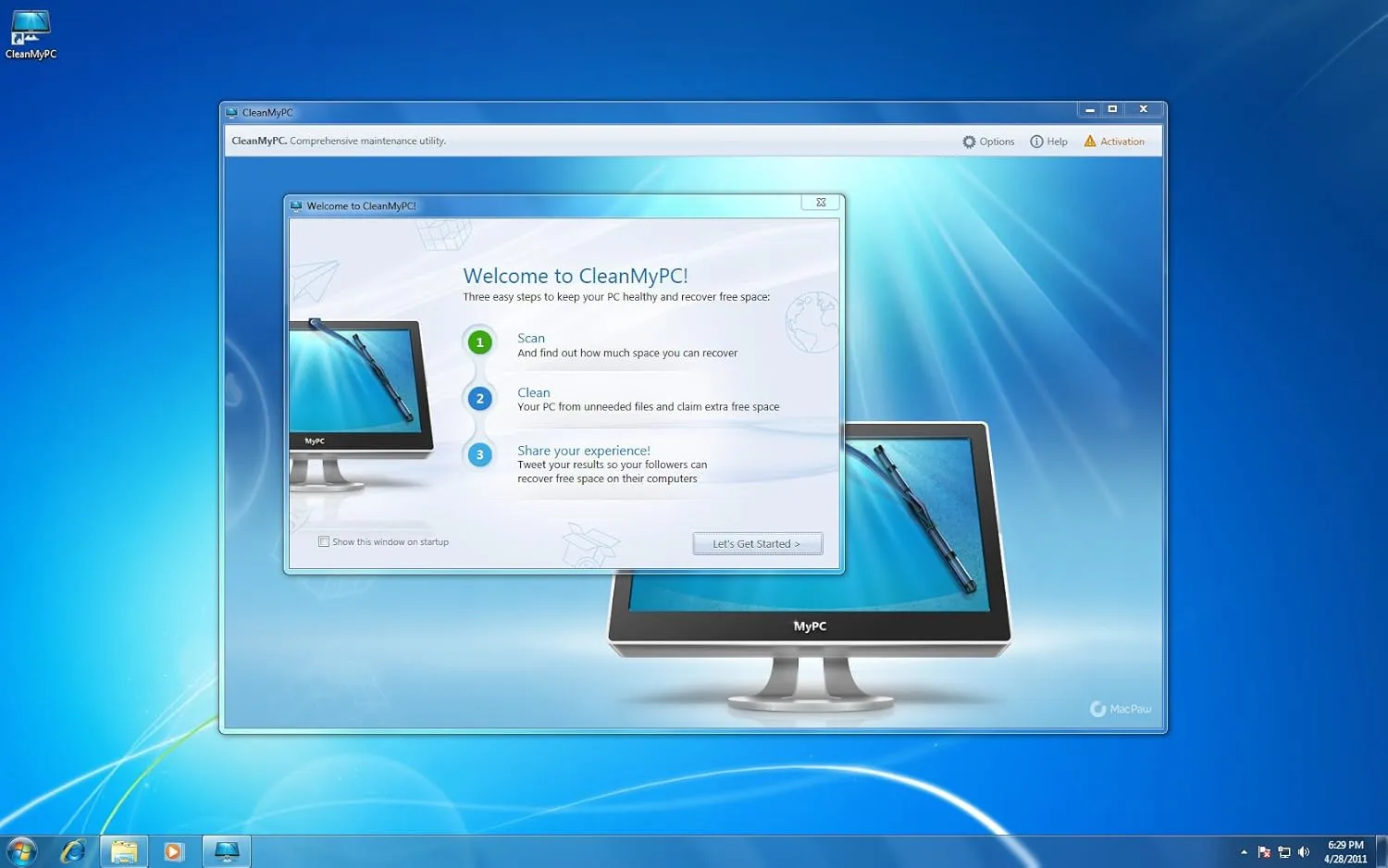The width and height of the screenshot is (1388, 868).
Task: Open the Action Center flag icon
Action: [1264, 850]
